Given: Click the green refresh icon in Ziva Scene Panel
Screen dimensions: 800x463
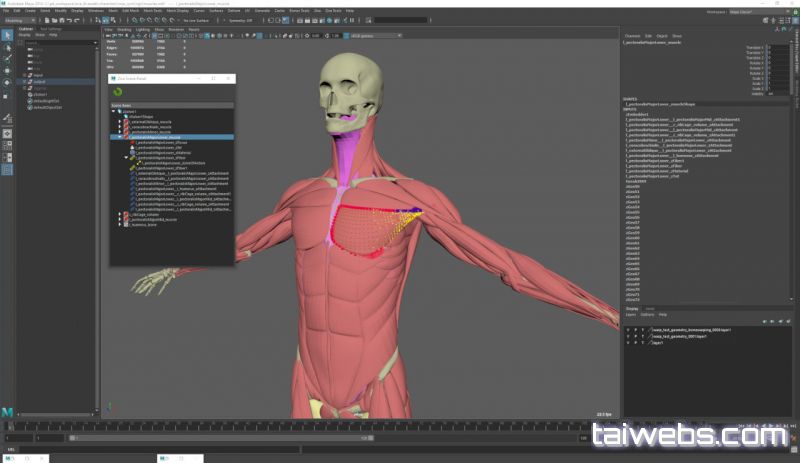Looking at the screenshot, I should point(119,92).
